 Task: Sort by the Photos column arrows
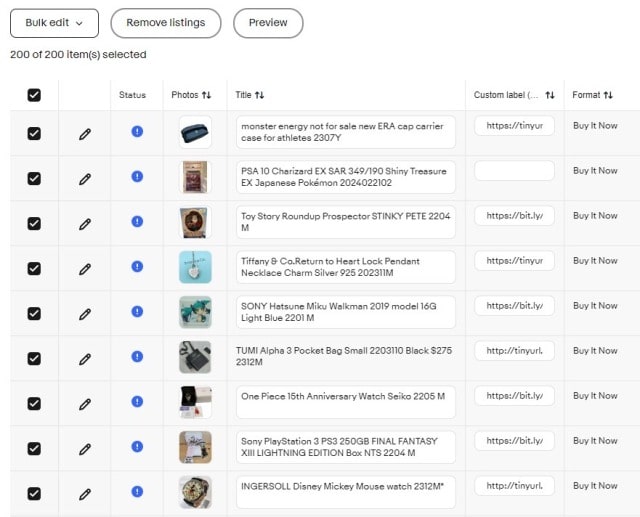click(x=191, y=95)
